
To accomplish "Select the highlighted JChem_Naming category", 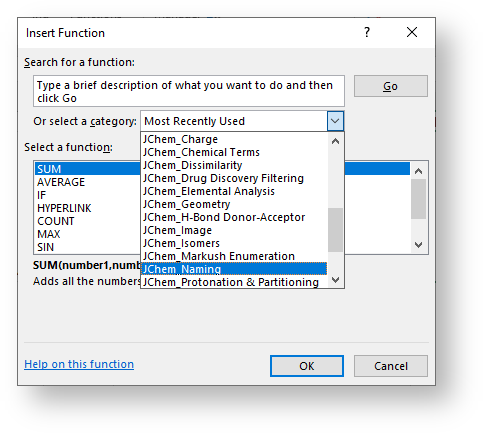I will point(234,269).
